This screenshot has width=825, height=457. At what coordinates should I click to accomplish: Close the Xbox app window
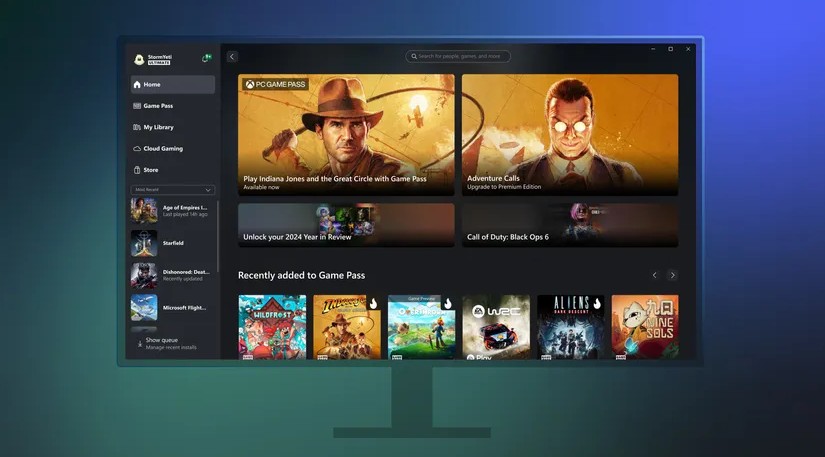coord(688,49)
